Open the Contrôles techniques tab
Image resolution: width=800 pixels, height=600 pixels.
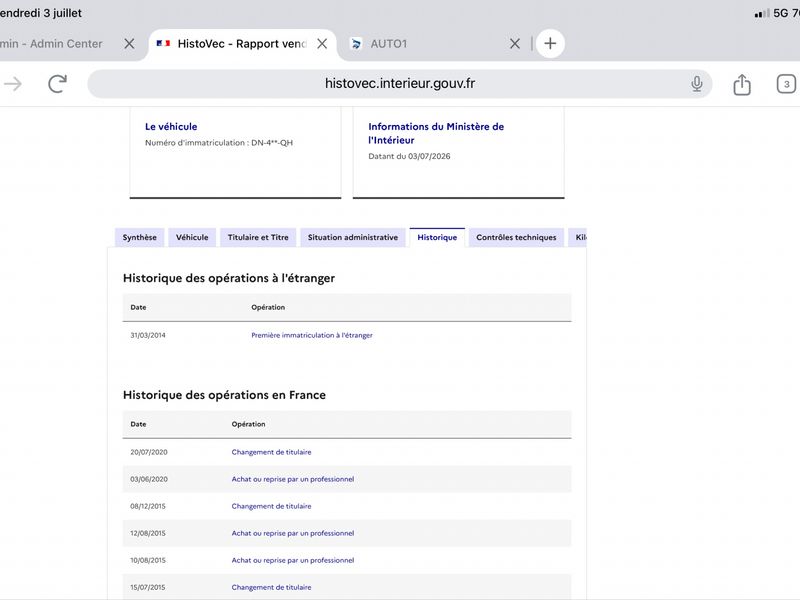pos(516,237)
